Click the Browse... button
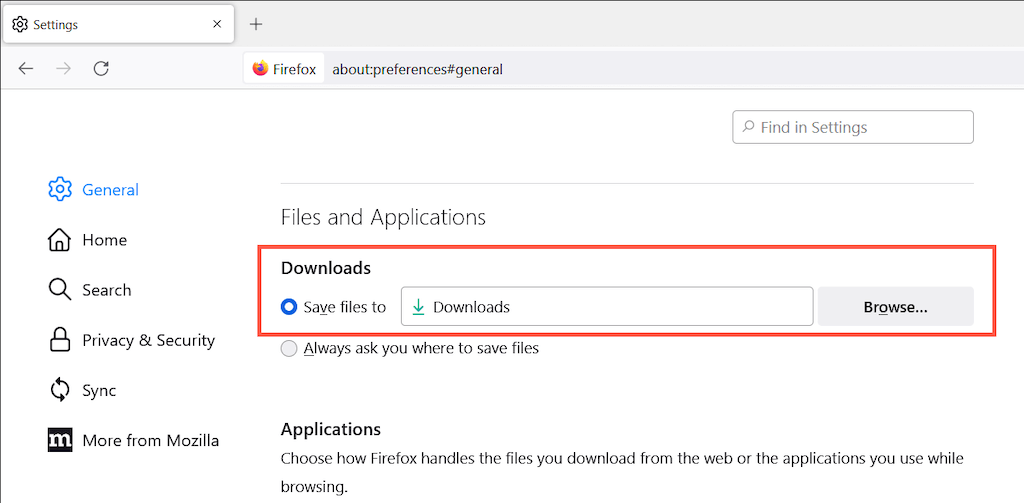 pos(895,307)
